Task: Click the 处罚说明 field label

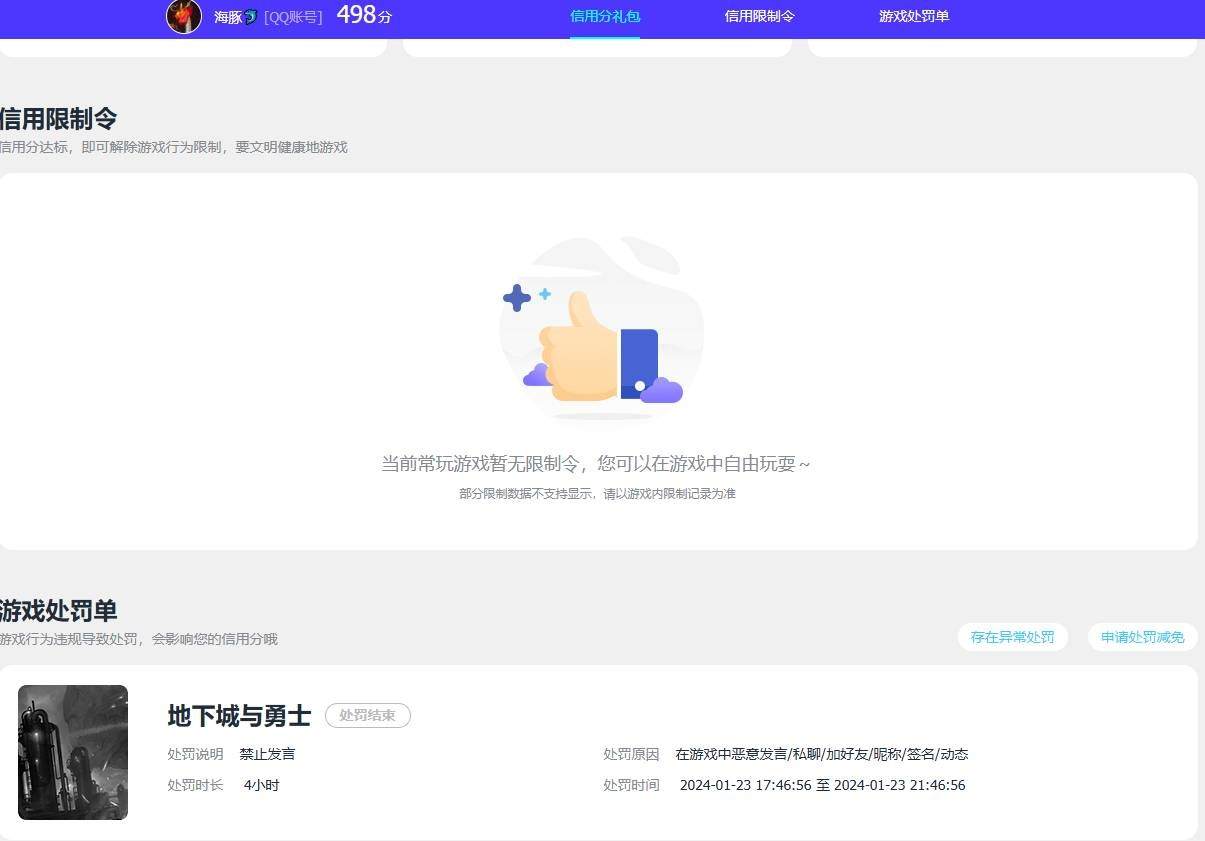Action: click(196, 754)
